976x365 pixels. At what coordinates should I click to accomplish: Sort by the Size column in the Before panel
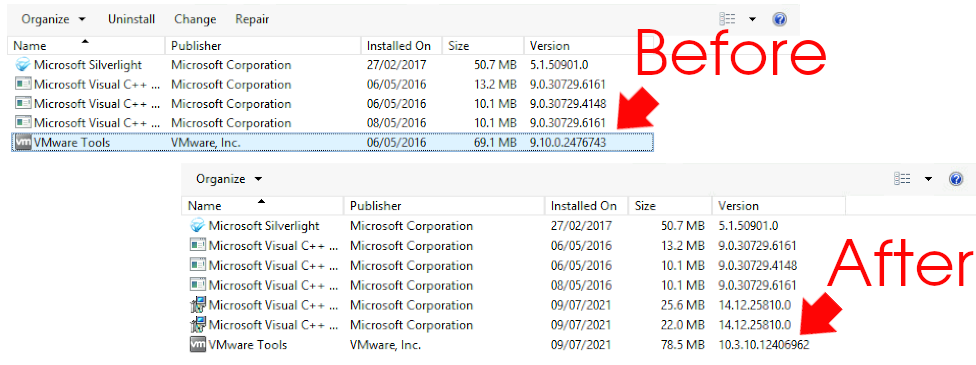point(482,45)
